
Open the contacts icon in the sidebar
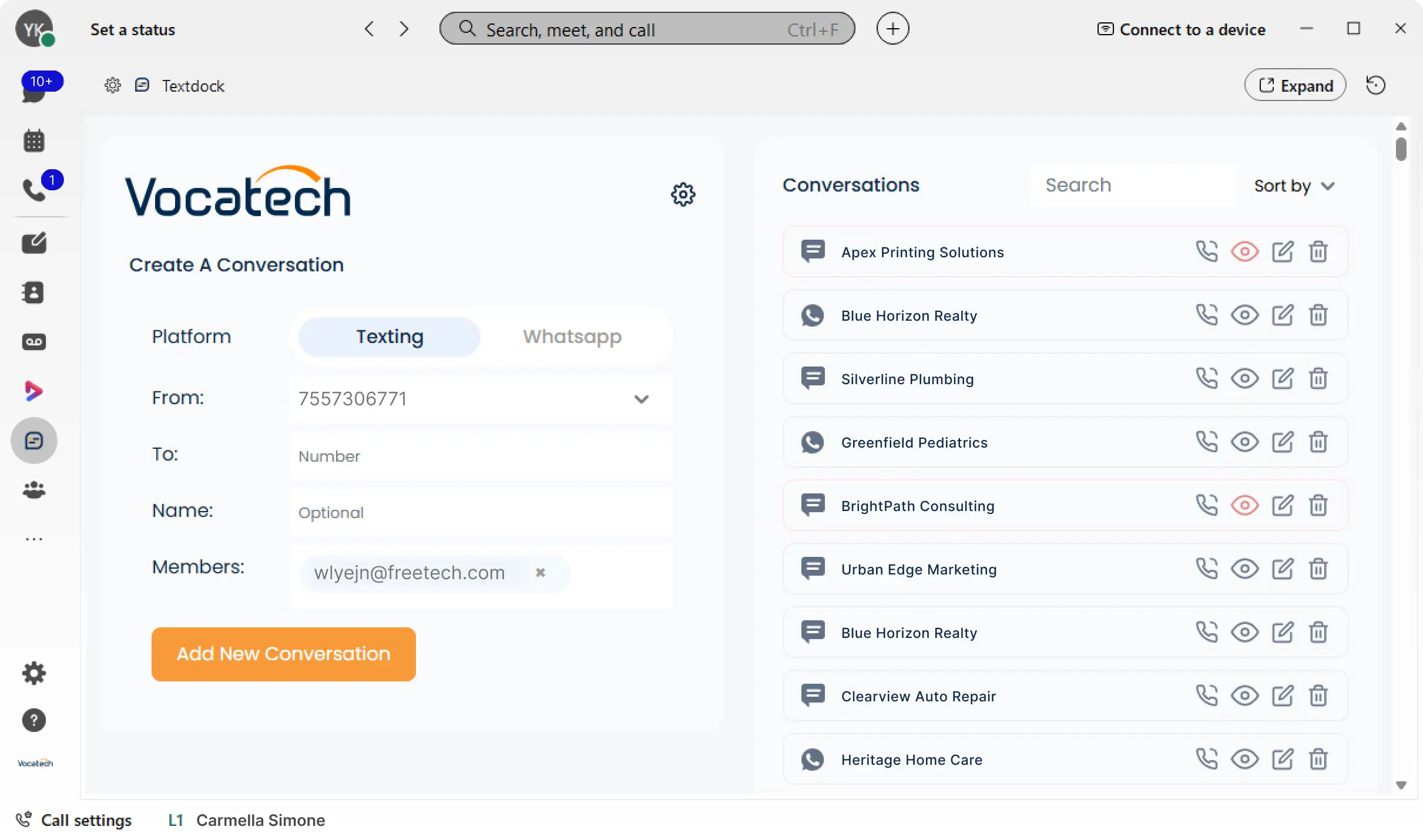(x=33, y=293)
